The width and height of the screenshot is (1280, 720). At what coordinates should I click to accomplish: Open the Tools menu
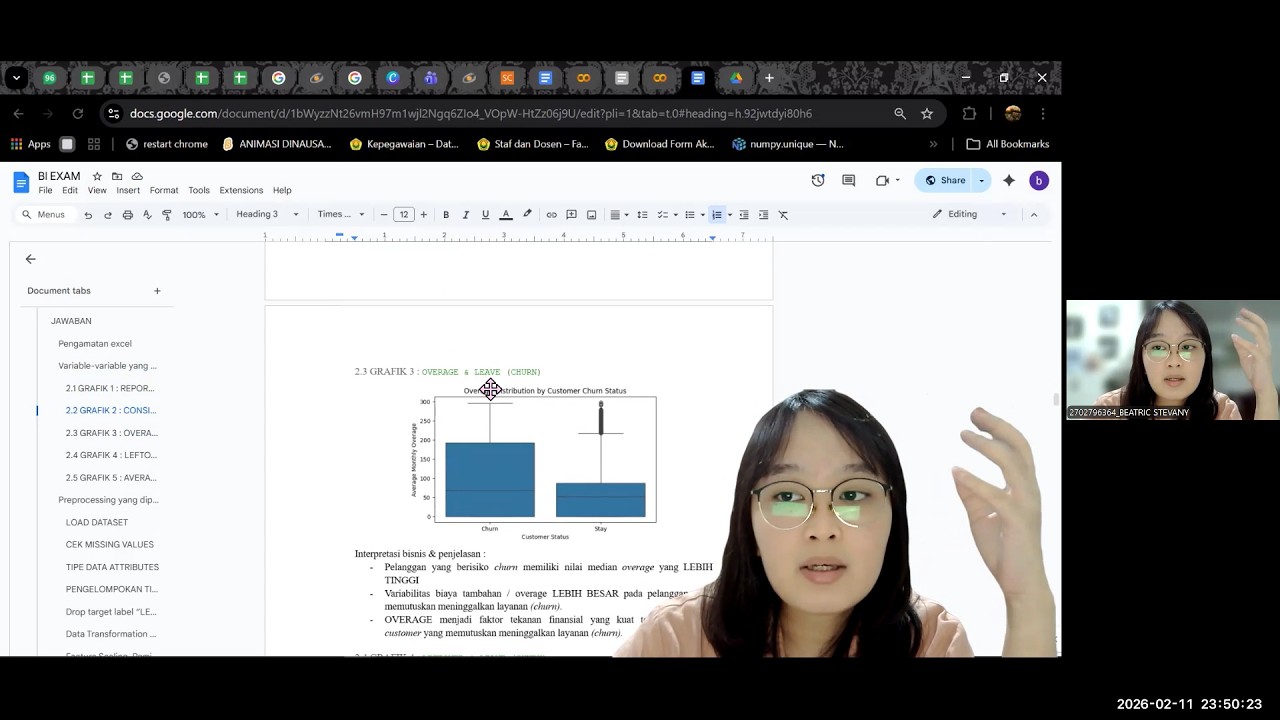pos(199,190)
